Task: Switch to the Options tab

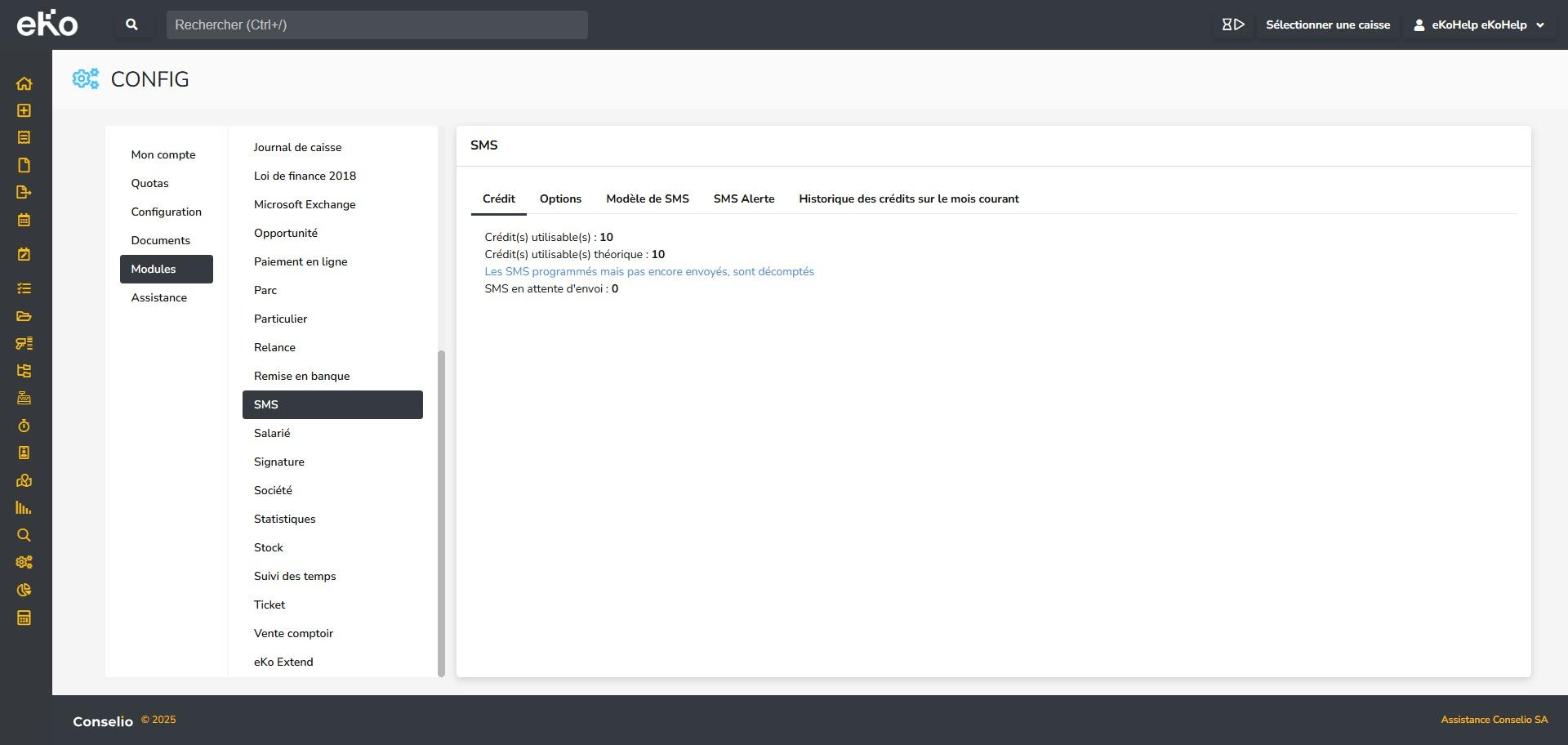Action: (x=560, y=199)
